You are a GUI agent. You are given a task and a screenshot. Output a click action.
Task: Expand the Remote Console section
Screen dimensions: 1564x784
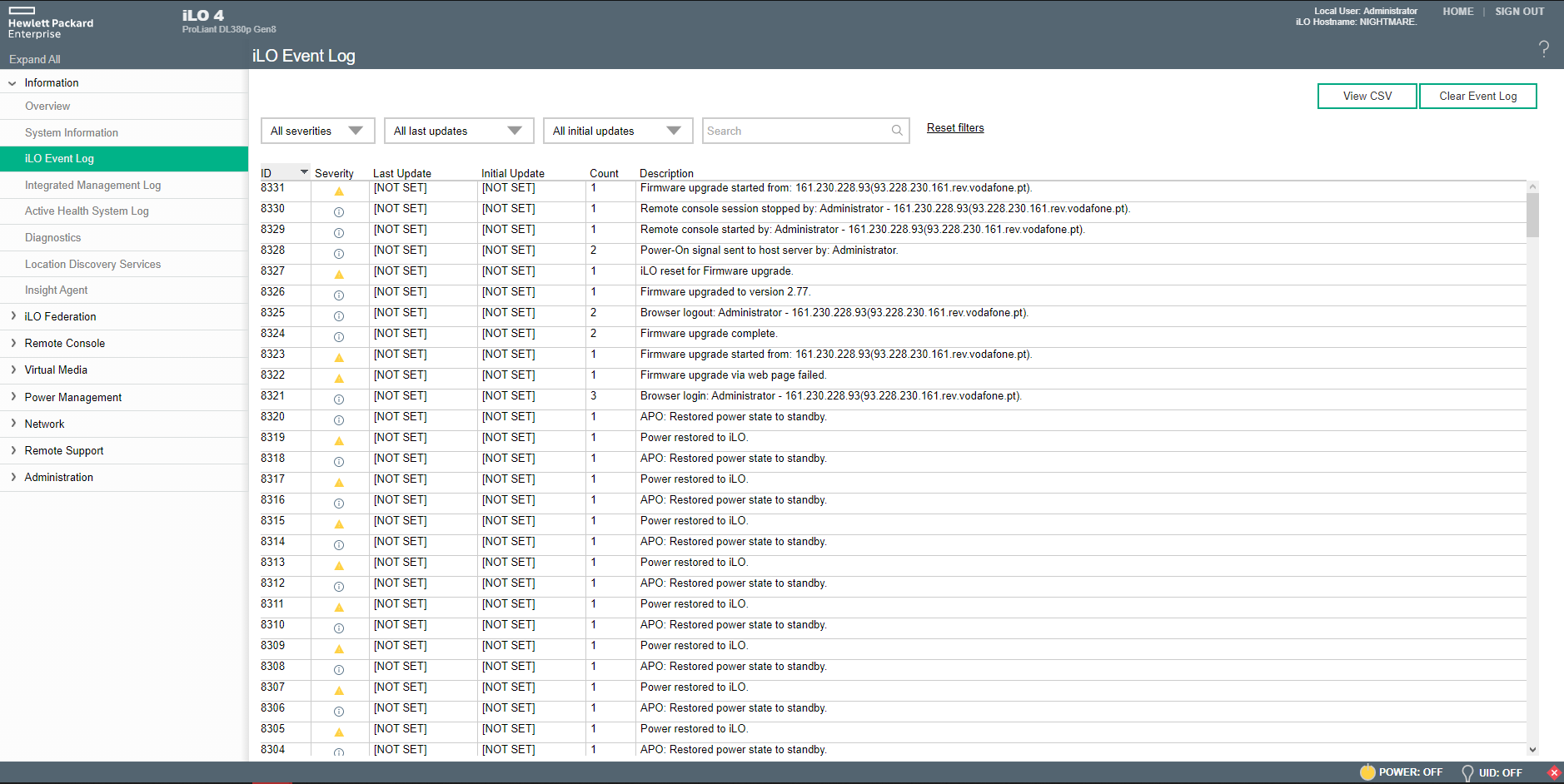point(13,343)
